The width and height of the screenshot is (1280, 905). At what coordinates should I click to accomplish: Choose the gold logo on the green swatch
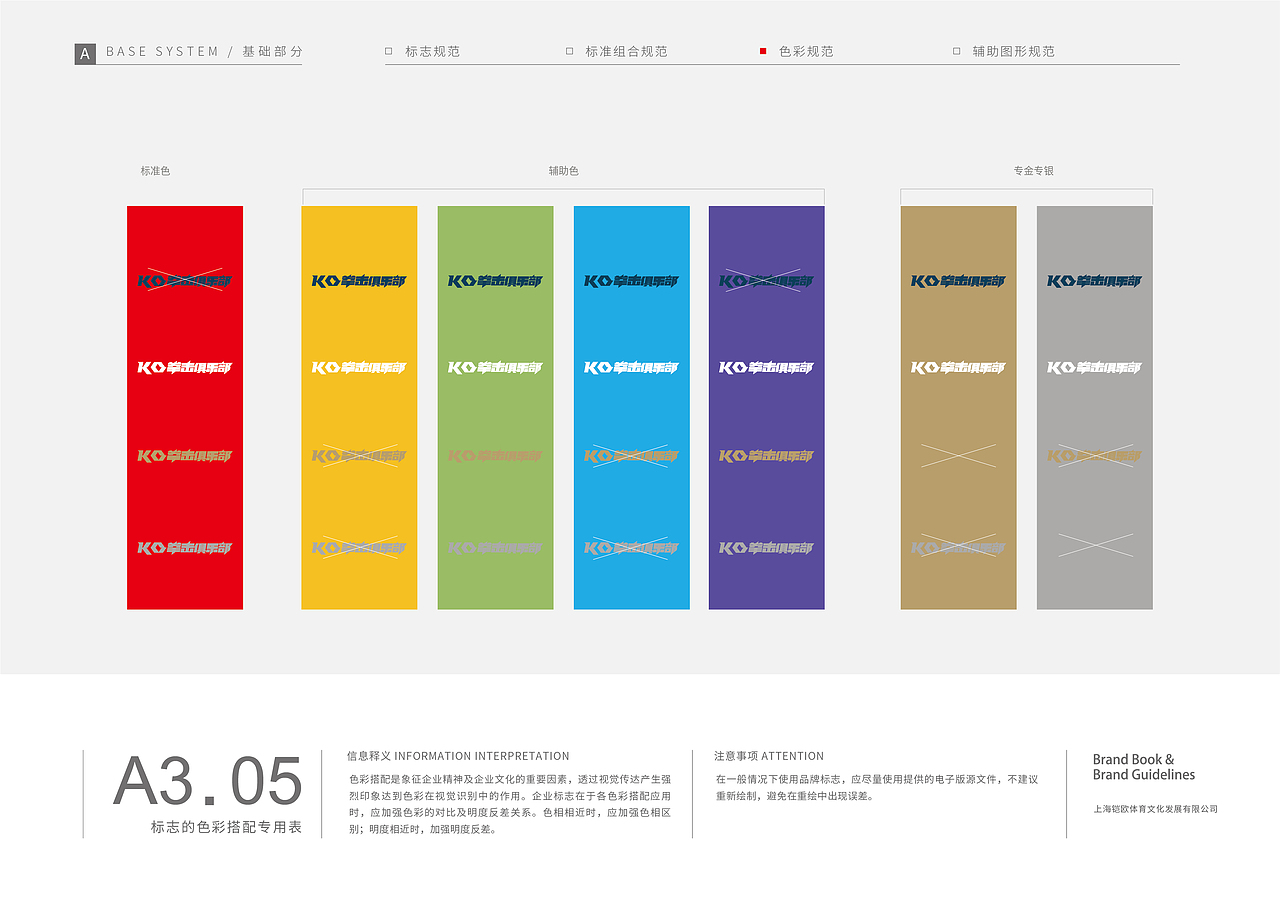[x=495, y=456]
